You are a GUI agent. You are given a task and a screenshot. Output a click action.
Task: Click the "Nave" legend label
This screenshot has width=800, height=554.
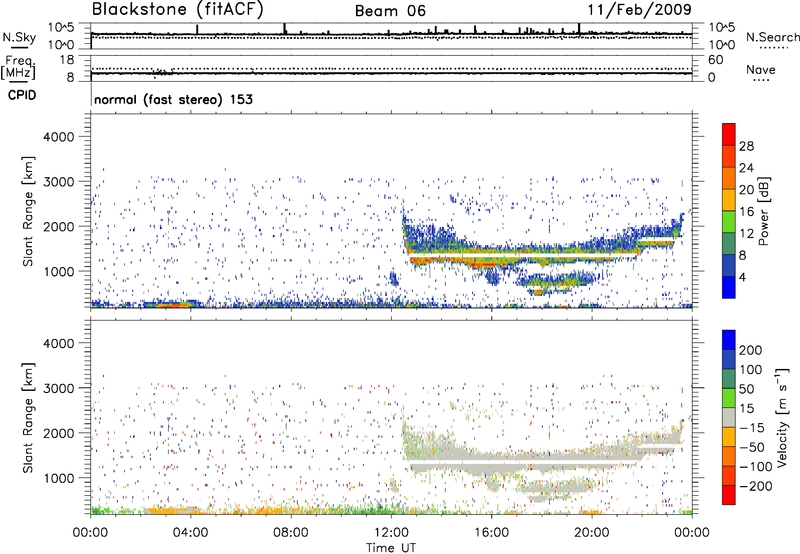point(761,69)
